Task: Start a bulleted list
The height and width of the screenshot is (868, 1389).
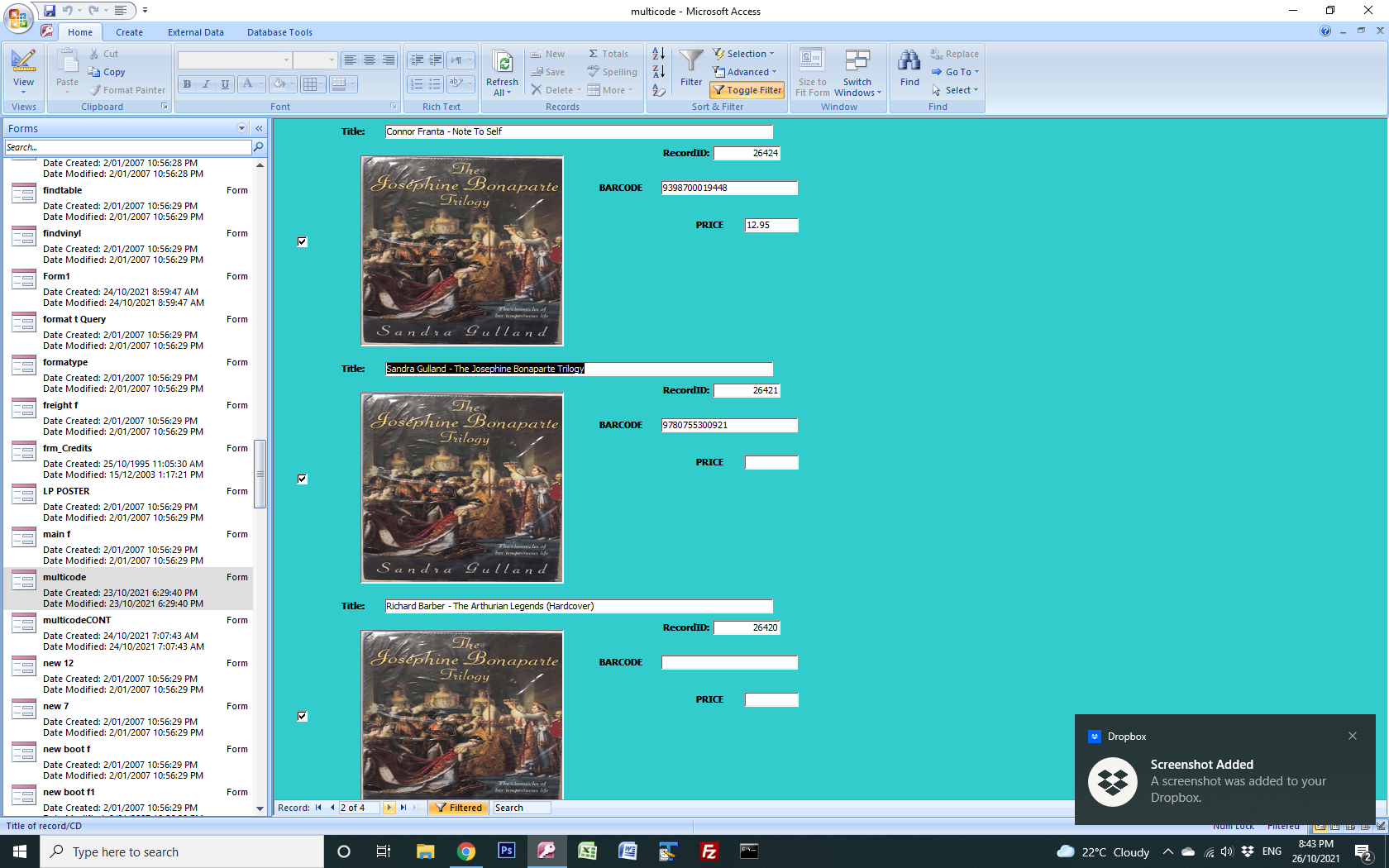Action: (x=436, y=83)
